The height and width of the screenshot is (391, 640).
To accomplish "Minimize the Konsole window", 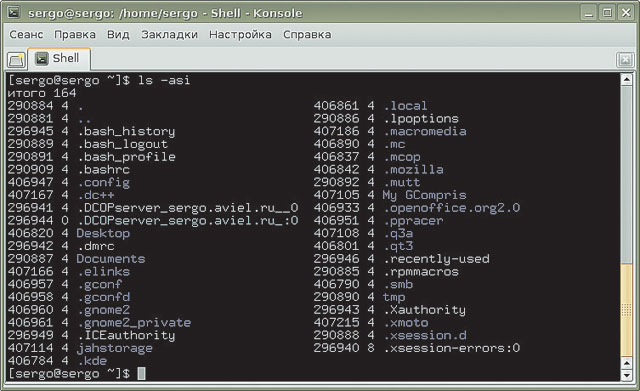I will coord(588,13).
